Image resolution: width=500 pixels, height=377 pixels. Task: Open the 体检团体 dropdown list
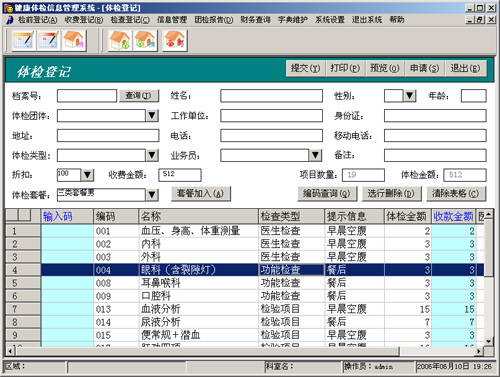pyautogui.click(x=152, y=116)
